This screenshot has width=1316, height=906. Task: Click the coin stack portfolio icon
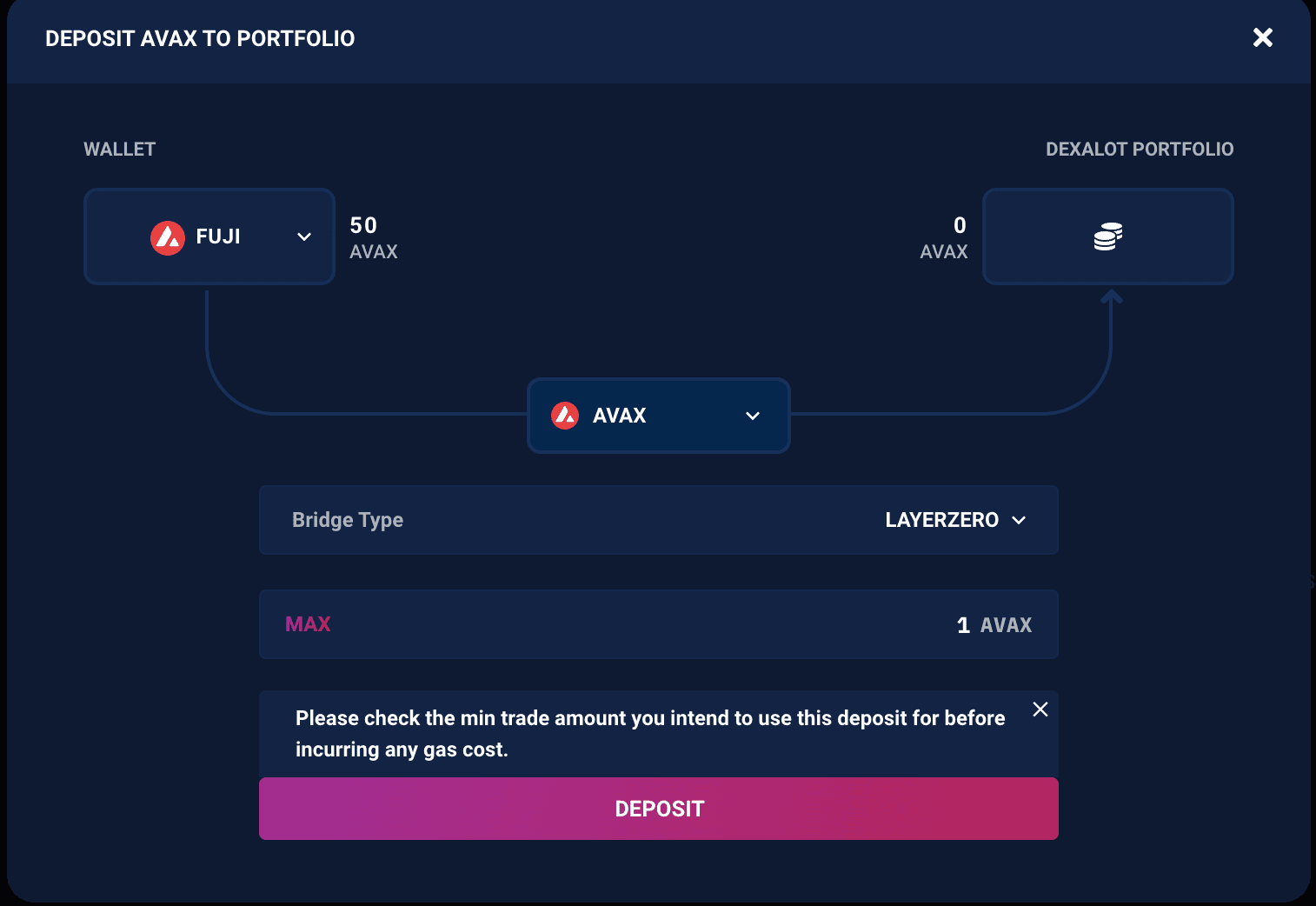1107,236
